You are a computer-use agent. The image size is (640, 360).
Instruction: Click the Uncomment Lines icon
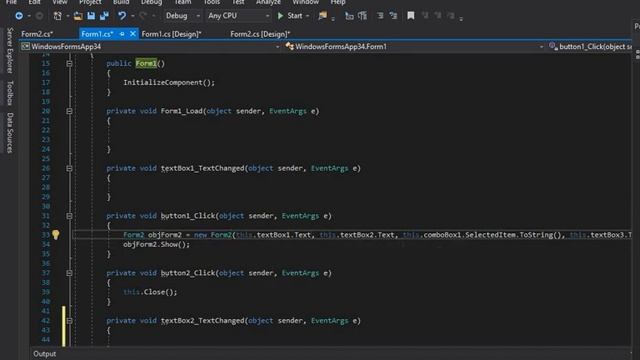coord(393,16)
